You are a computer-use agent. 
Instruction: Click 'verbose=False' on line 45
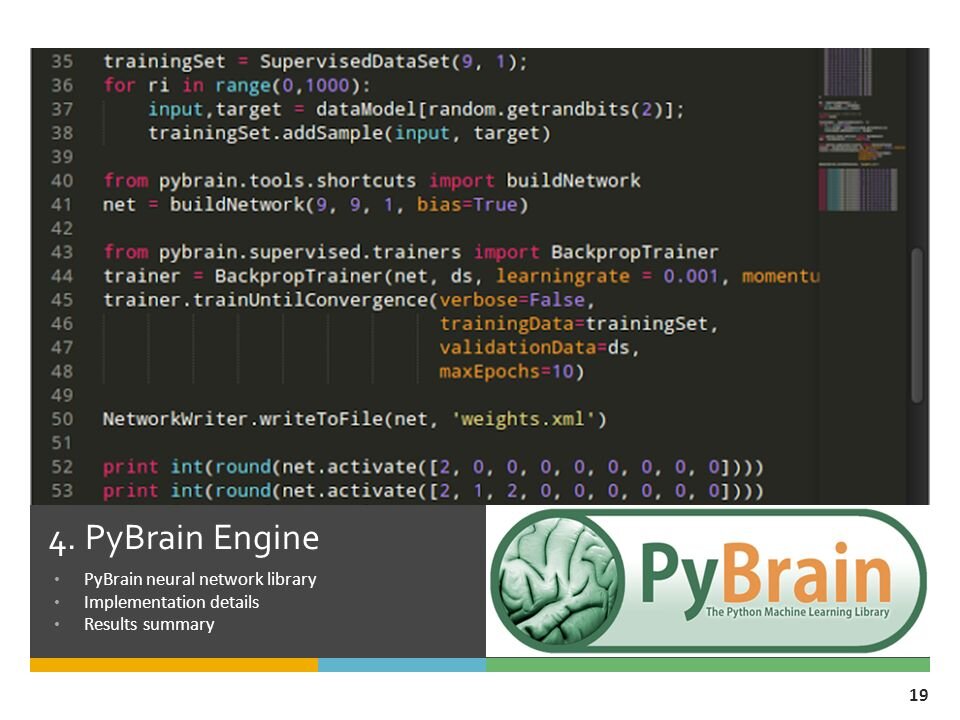(512, 301)
